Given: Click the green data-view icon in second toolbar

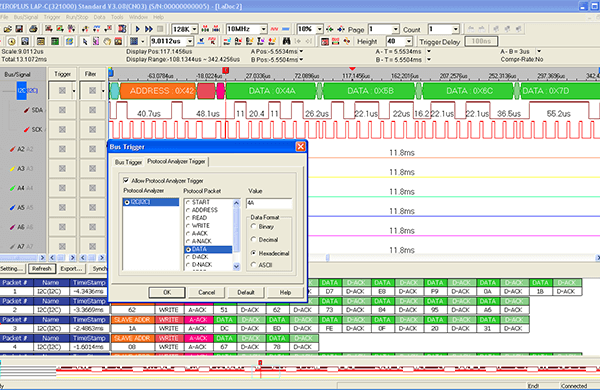Looking at the screenshot, I should point(55,41).
